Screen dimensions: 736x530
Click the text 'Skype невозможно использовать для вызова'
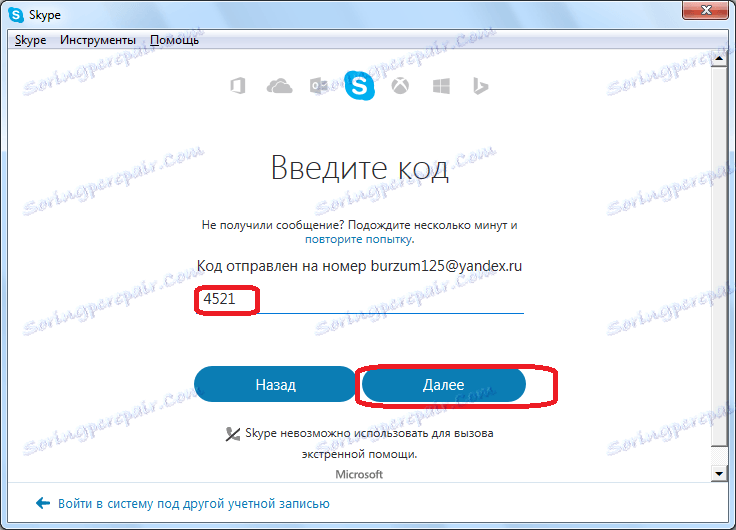click(369, 433)
